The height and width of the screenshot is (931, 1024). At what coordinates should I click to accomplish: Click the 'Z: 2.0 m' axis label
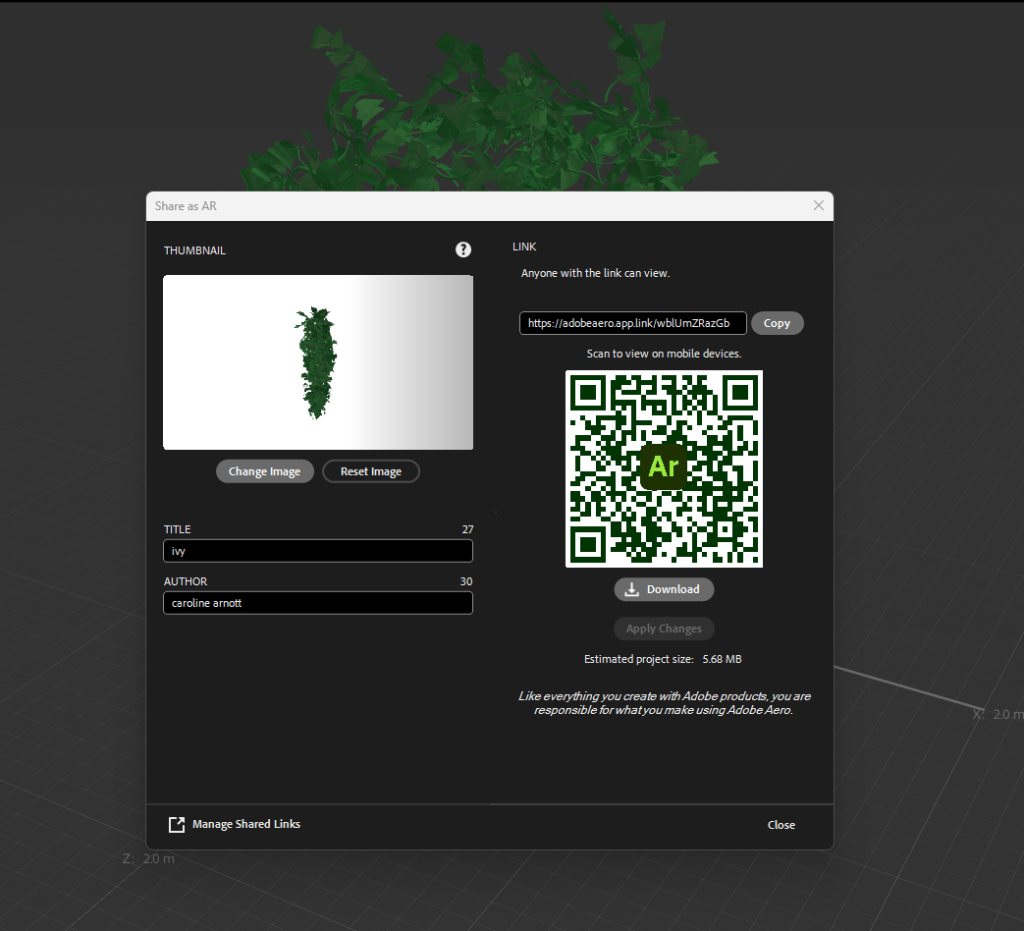tap(149, 859)
